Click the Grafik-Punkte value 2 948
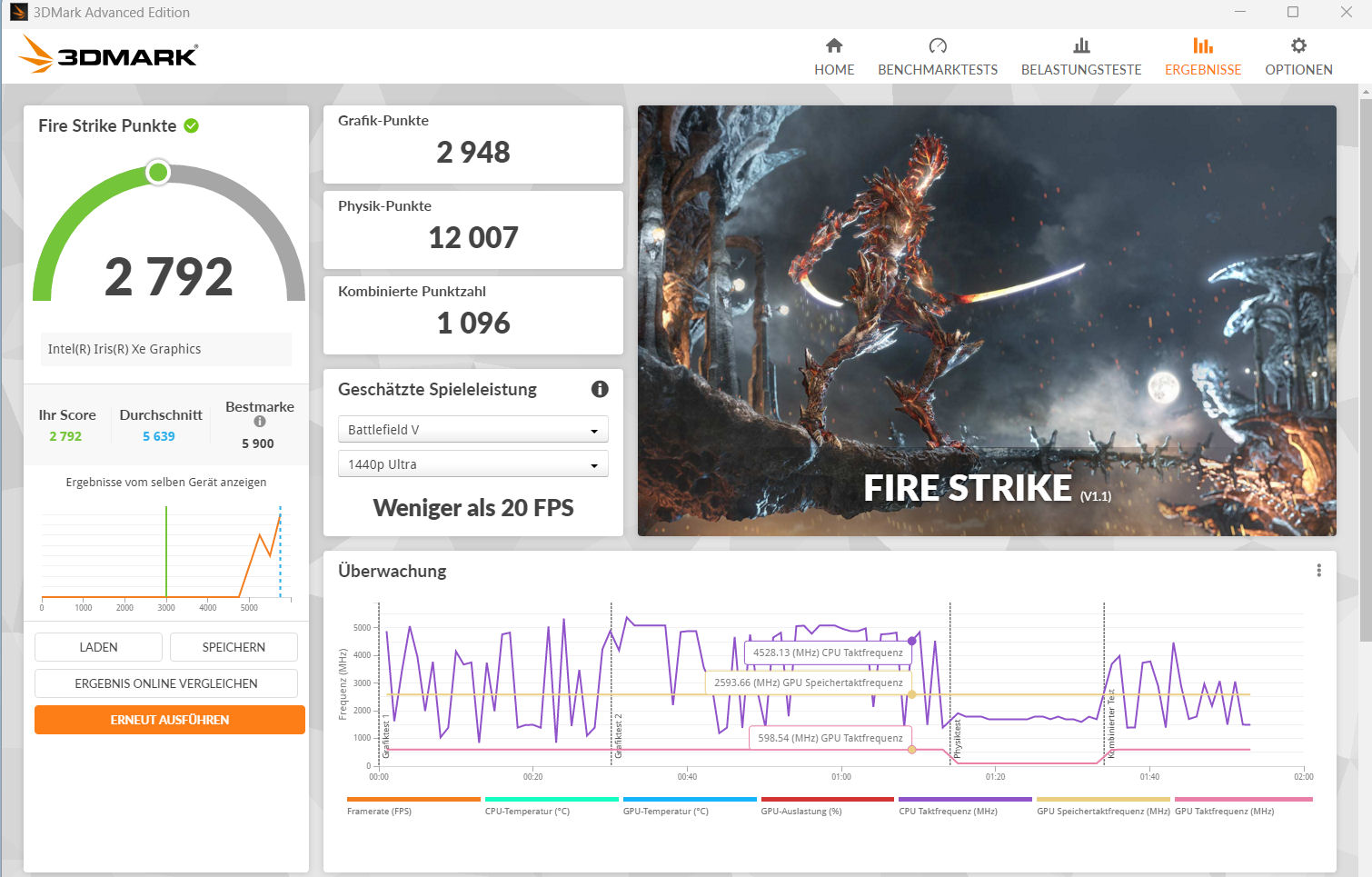Viewport: 1372px width, 877px height. [473, 153]
